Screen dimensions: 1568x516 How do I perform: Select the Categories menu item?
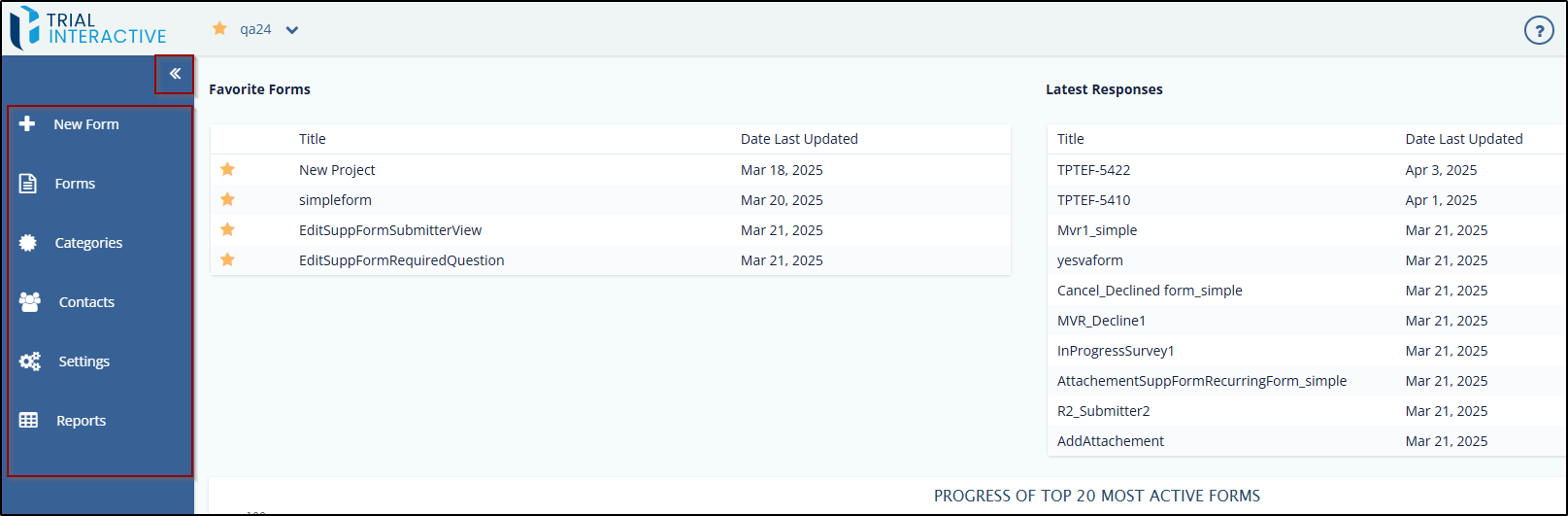click(x=88, y=243)
